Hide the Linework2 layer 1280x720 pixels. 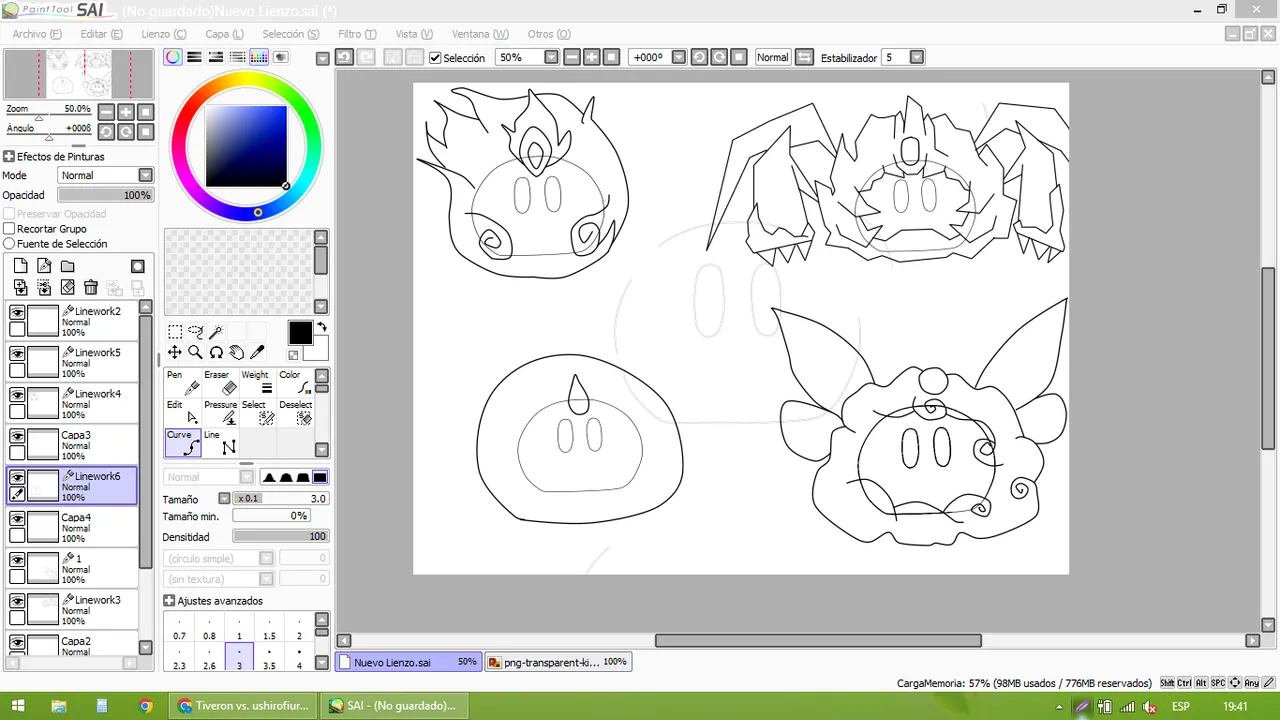[17, 312]
